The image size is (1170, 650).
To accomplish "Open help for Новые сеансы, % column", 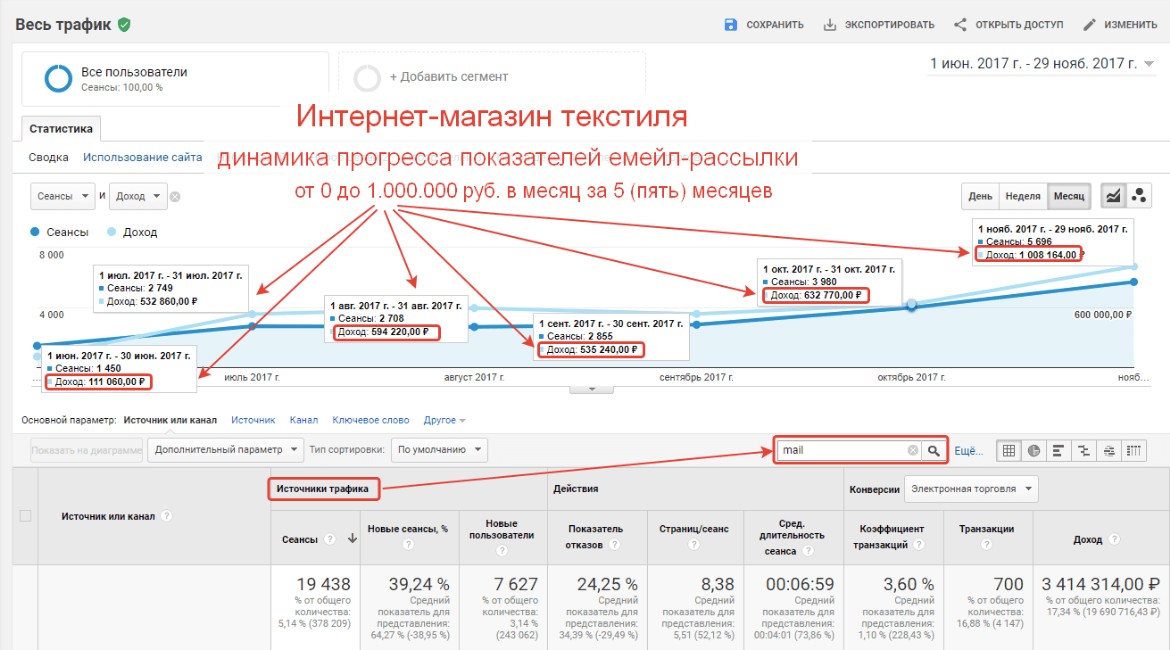I will tap(408, 545).
